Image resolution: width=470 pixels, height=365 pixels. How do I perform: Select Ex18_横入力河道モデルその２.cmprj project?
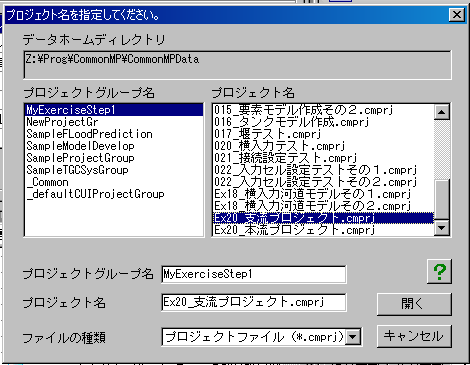point(323,206)
